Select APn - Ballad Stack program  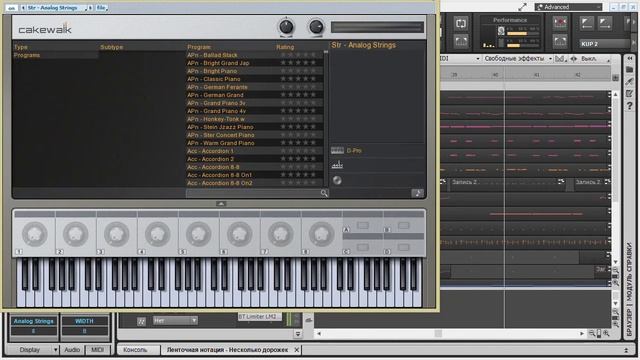[255, 55]
